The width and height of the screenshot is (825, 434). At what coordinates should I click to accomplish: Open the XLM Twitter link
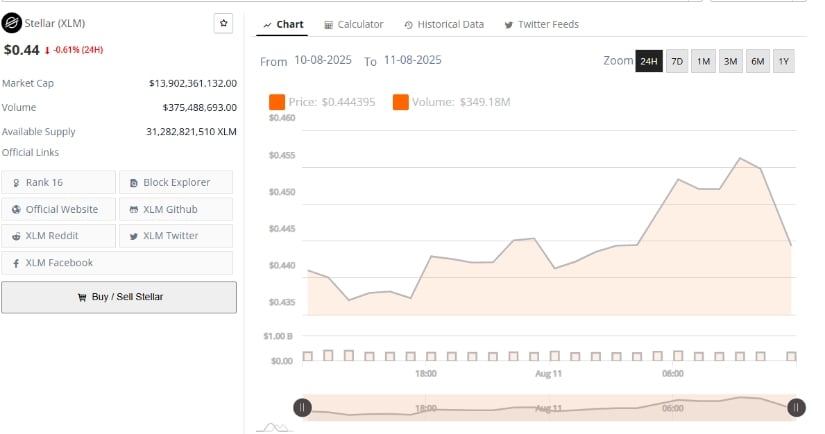pyautogui.click(x=175, y=236)
